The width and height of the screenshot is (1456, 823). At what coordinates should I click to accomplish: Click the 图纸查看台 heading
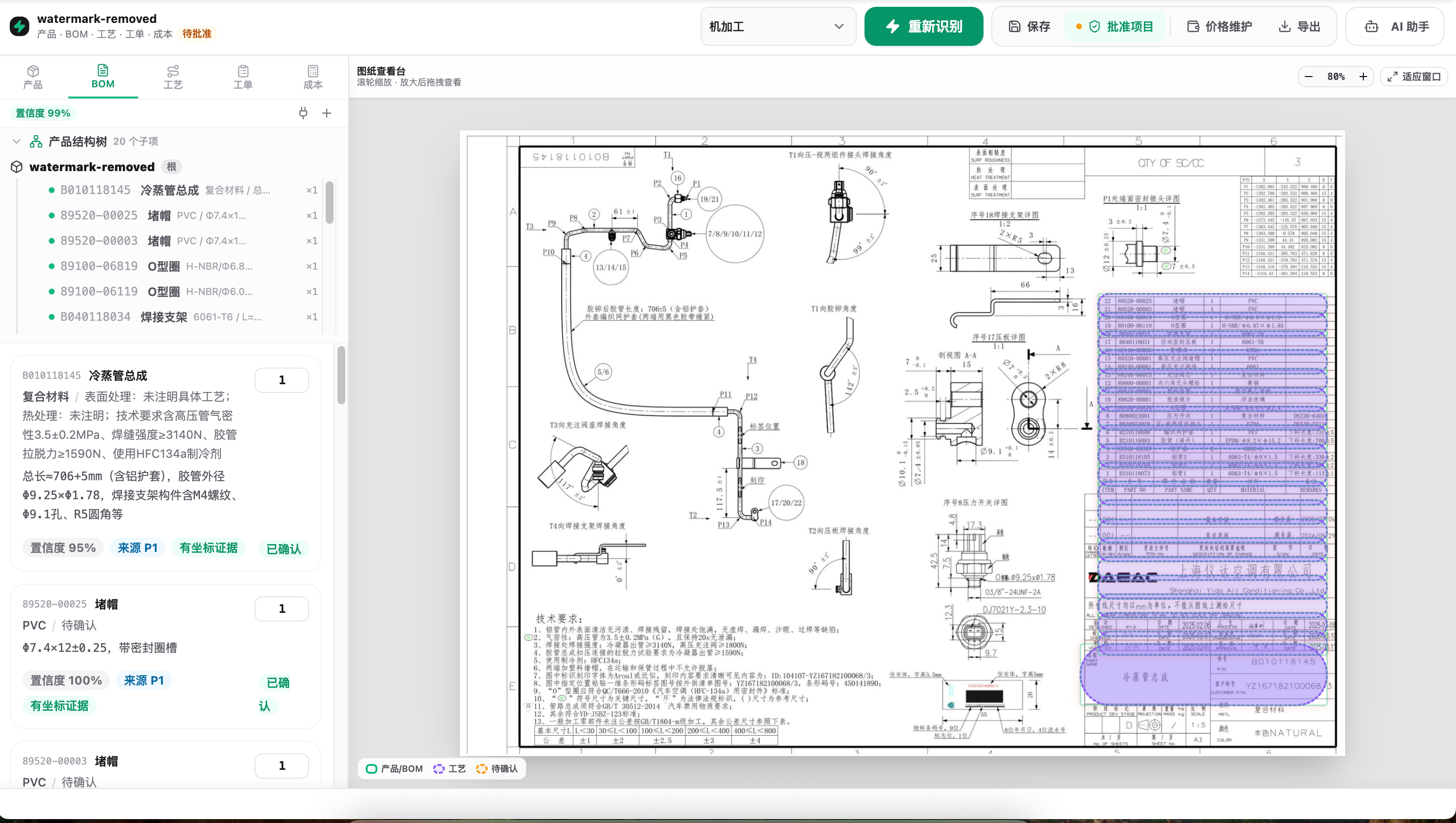pos(381,71)
